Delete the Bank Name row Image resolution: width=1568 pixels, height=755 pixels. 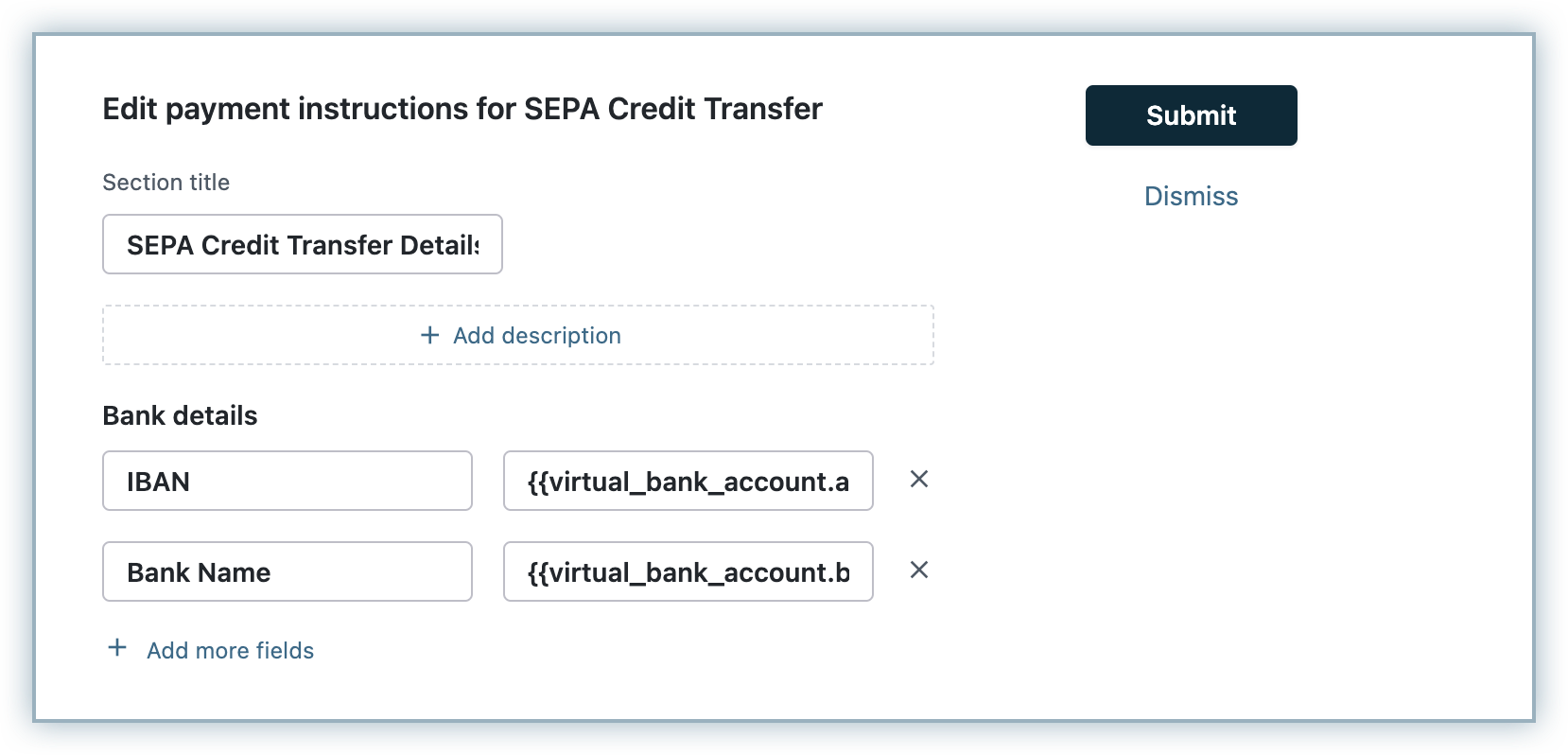click(x=918, y=571)
